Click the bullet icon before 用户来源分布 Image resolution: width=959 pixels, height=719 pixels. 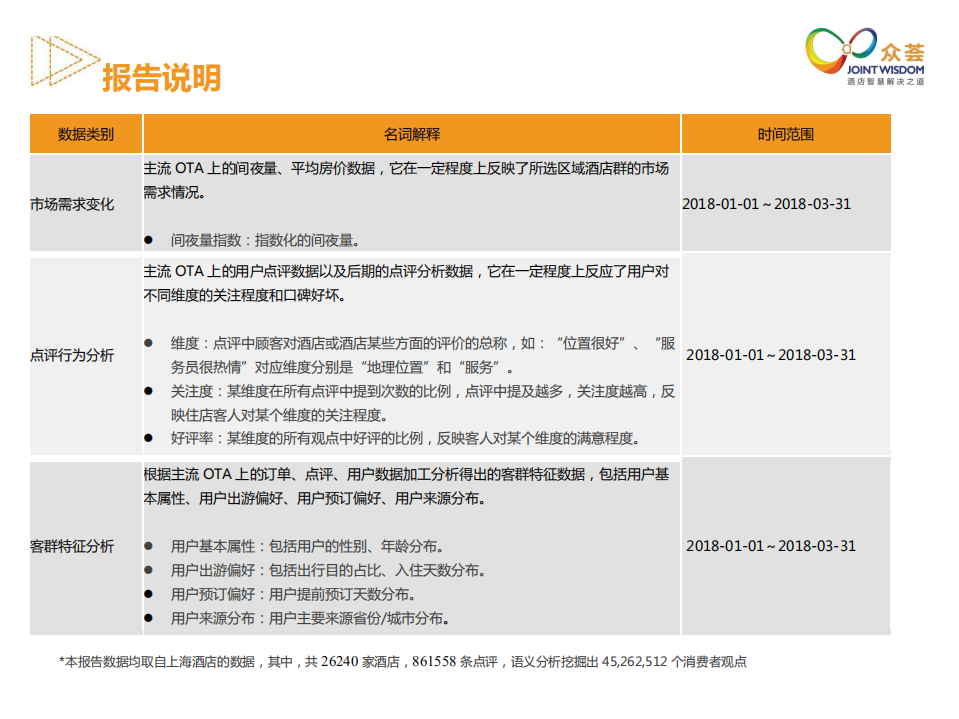click(x=149, y=617)
